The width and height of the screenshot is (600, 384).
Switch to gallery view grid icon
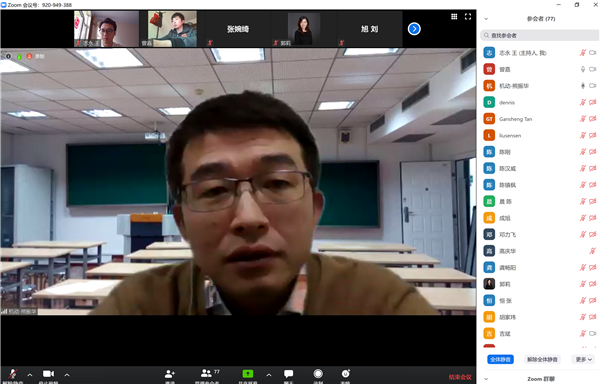point(454,16)
